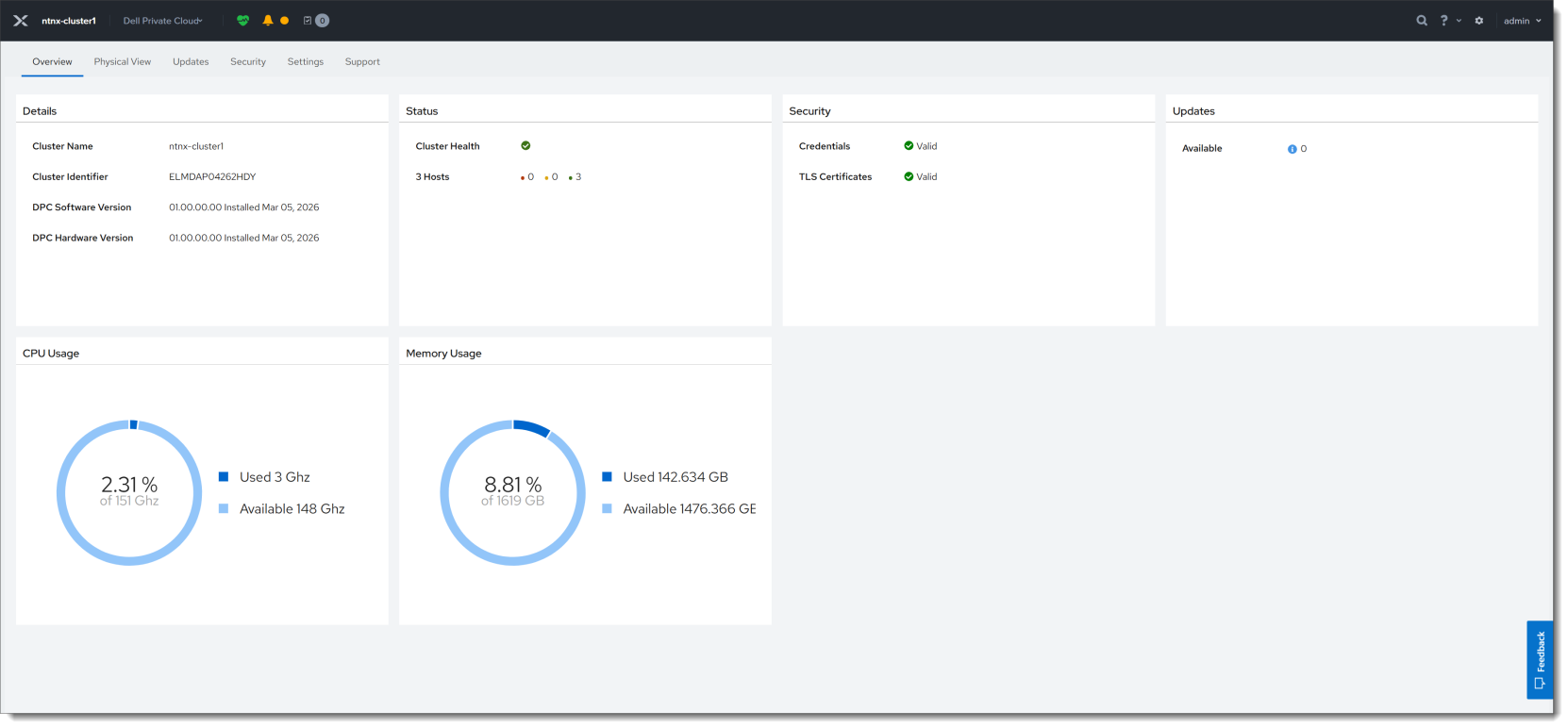
Task: Click the Details panel heading
Action: 40,111
